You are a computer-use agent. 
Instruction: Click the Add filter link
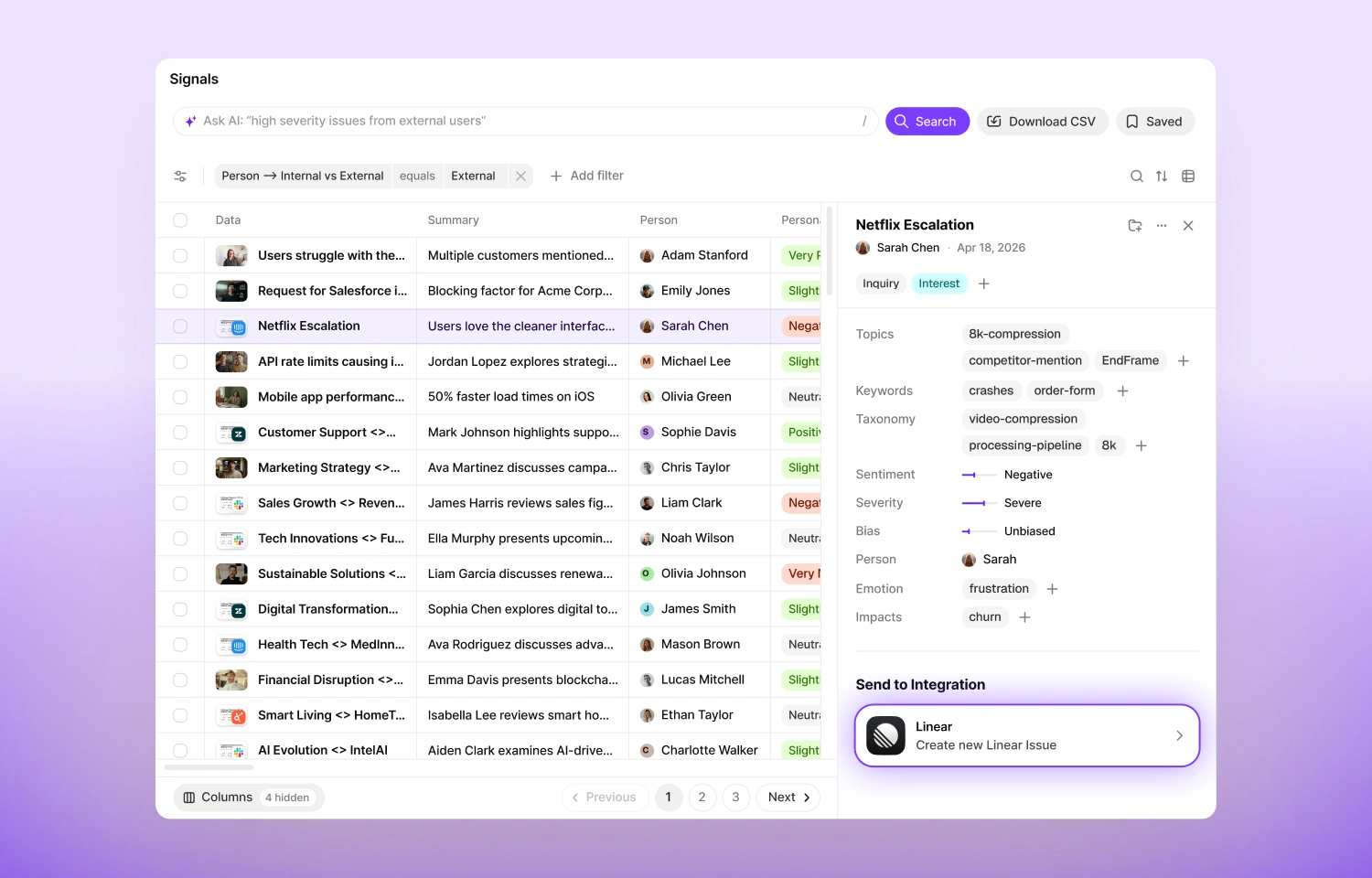[x=586, y=176]
